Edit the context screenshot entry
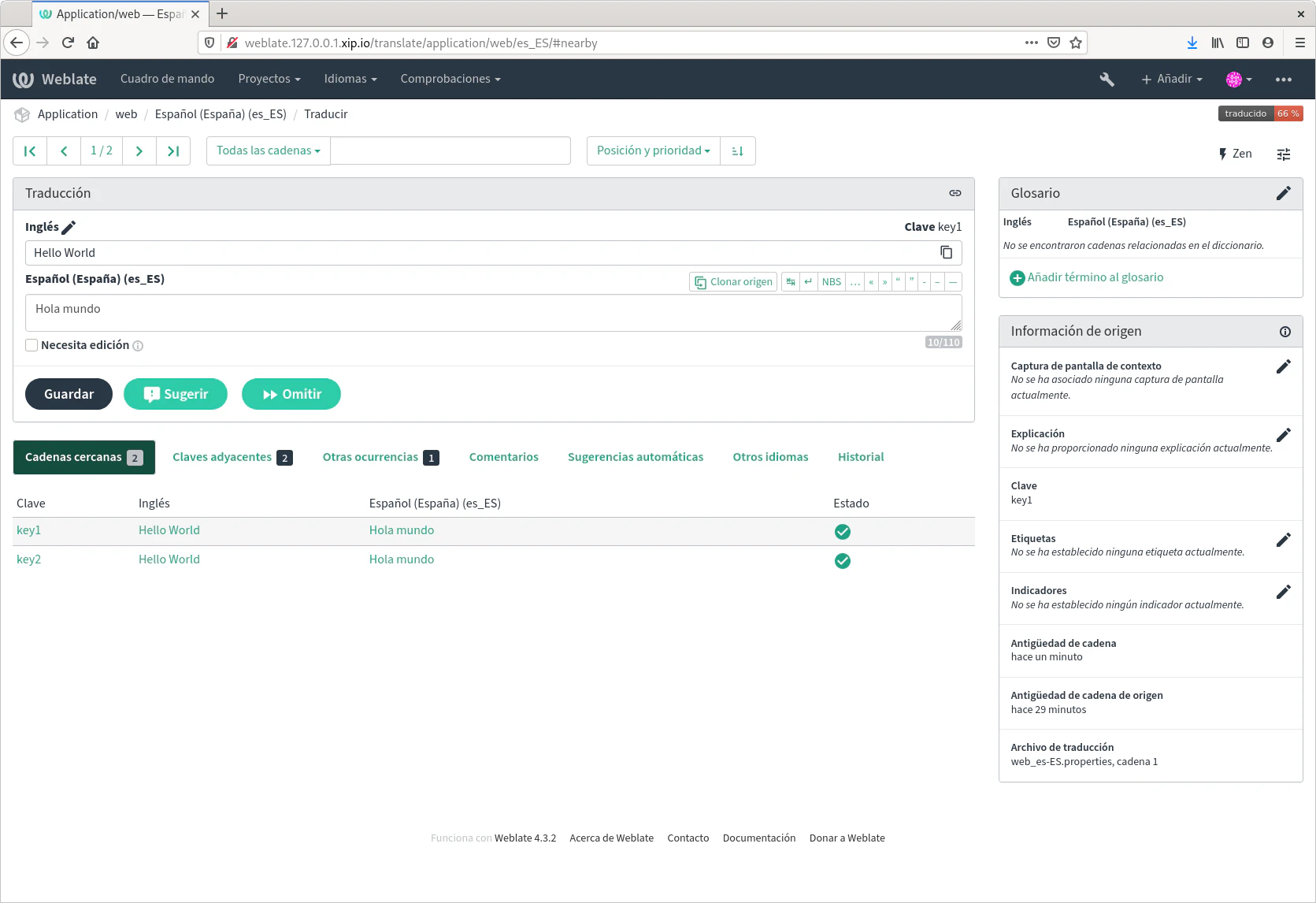 1283,366
